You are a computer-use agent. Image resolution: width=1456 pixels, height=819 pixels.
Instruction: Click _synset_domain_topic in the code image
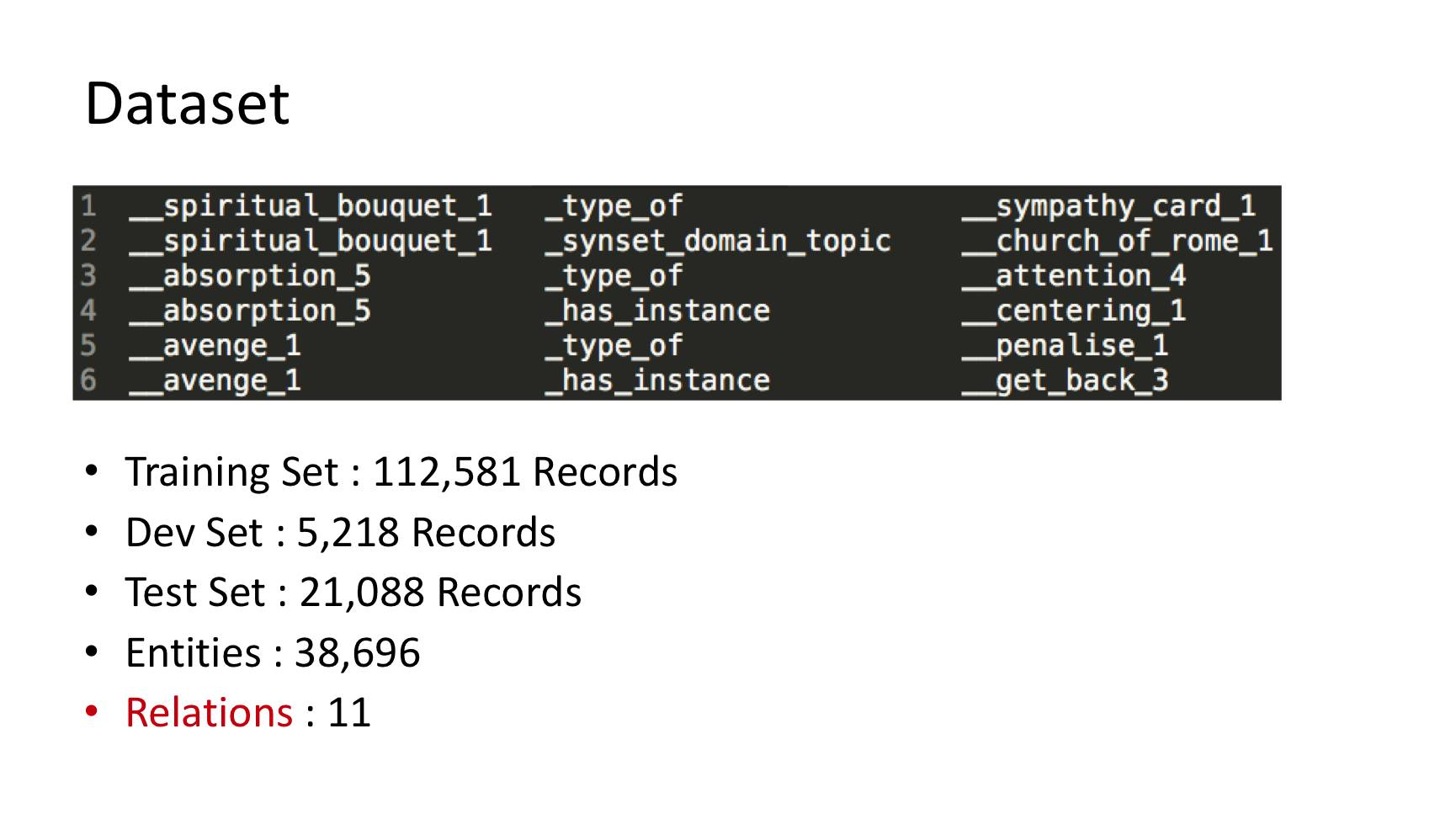click(x=717, y=242)
